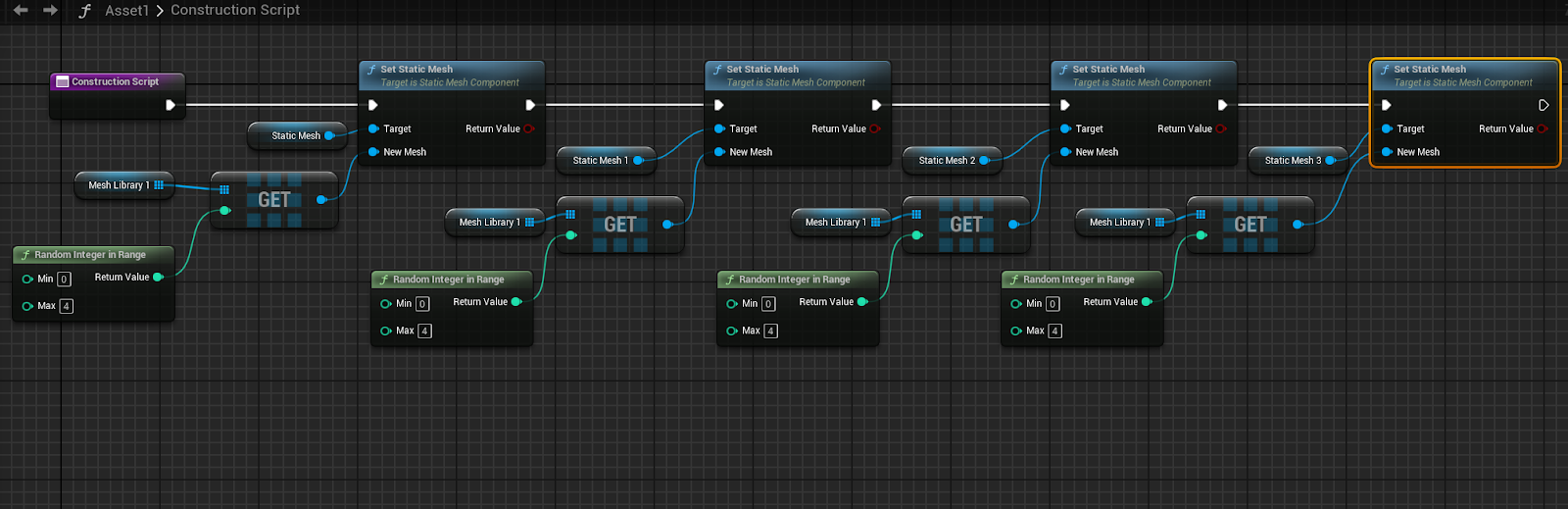This screenshot has width=1568, height=509.
Task: Click the Static Mesh 3 output pin
Action: tap(1330, 160)
